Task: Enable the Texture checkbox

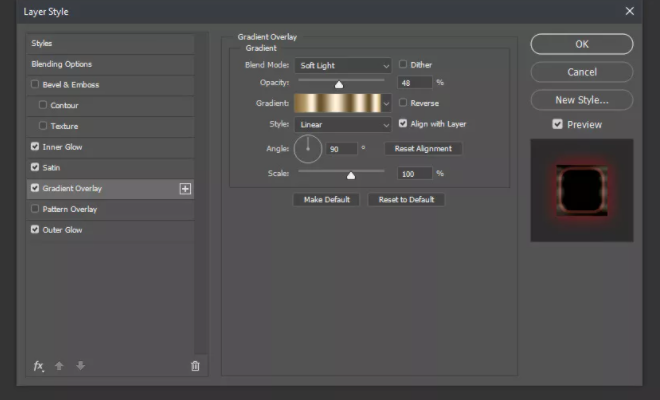Action: [43, 125]
